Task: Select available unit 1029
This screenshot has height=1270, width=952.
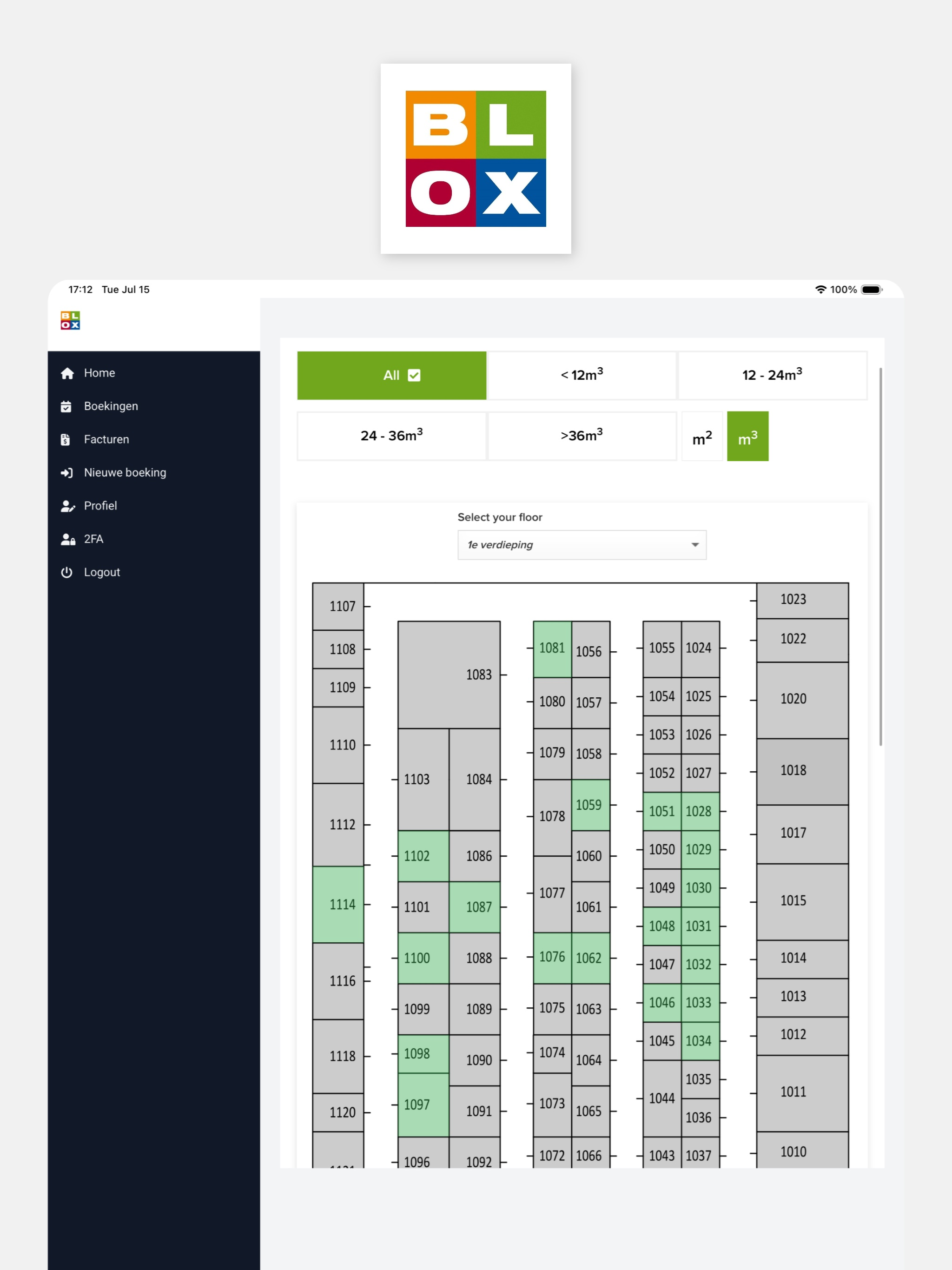Action: 701,850
